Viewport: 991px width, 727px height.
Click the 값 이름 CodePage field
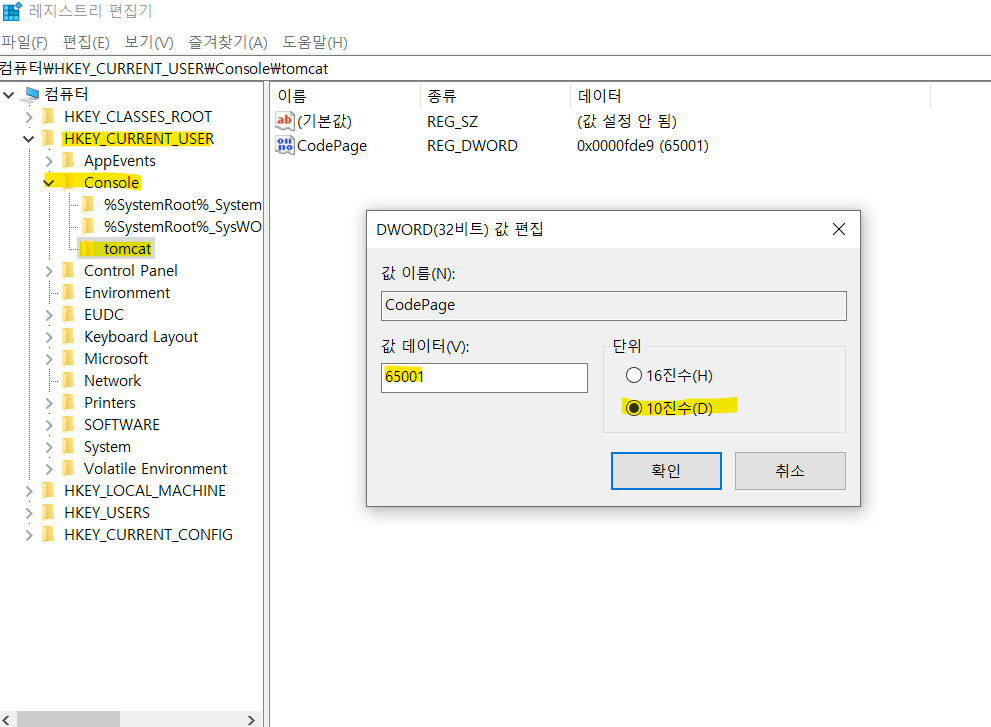pos(614,306)
